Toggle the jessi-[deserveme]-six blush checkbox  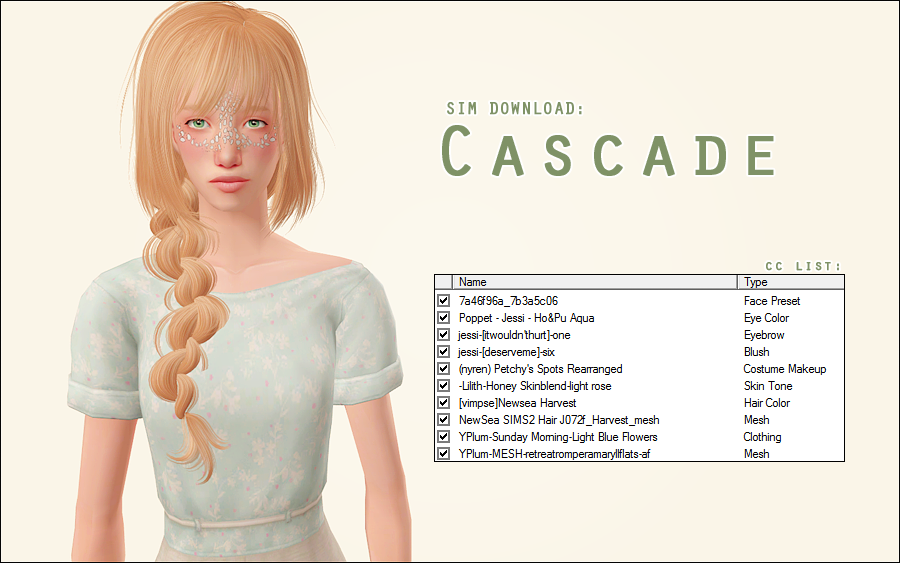coord(443,352)
